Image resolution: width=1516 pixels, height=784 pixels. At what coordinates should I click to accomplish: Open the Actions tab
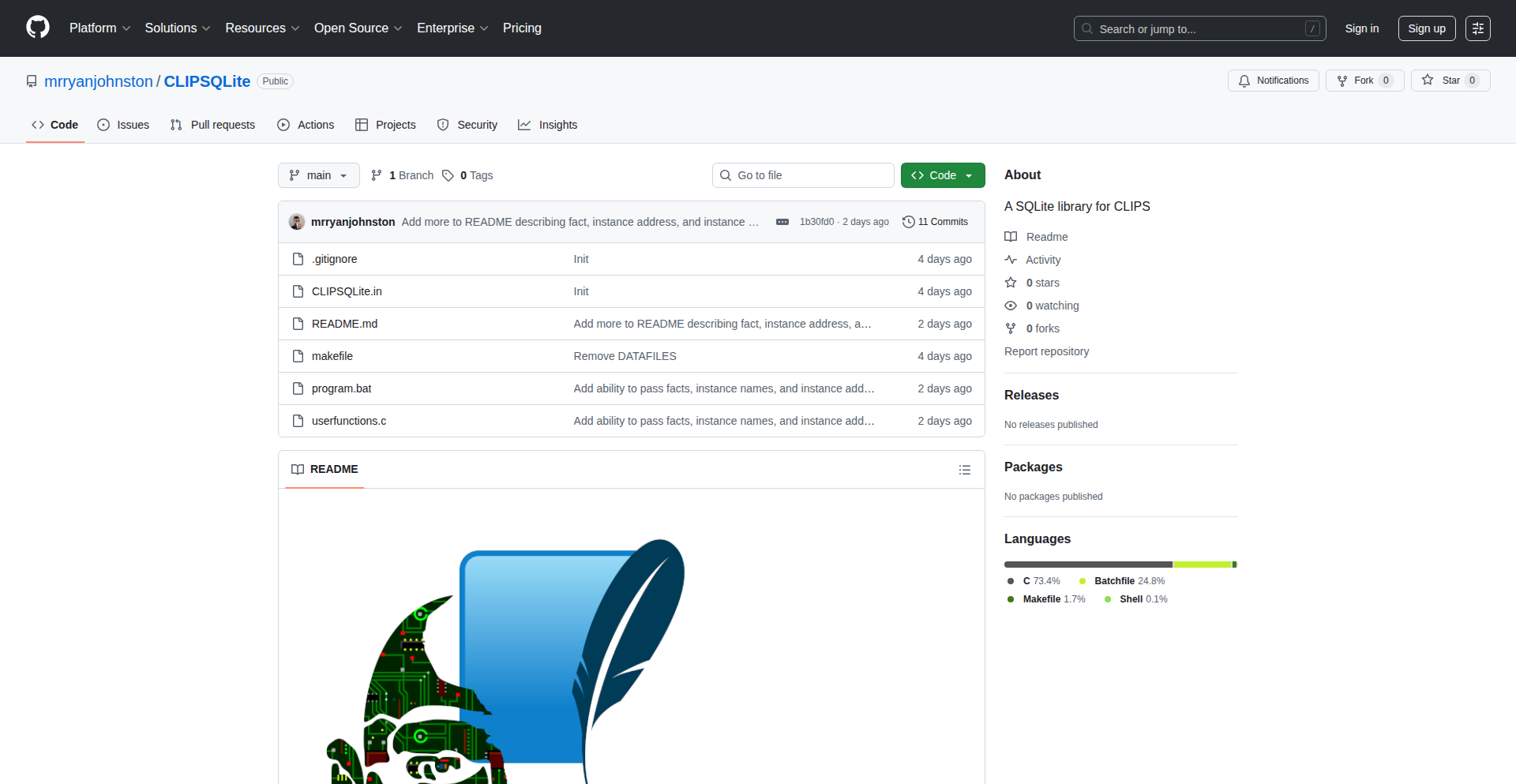(x=306, y=125)
